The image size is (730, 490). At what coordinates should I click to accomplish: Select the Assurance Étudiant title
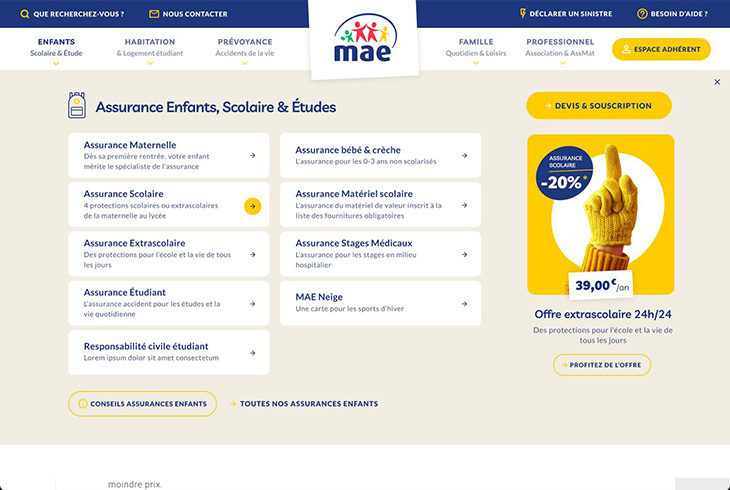click(125, 293)
